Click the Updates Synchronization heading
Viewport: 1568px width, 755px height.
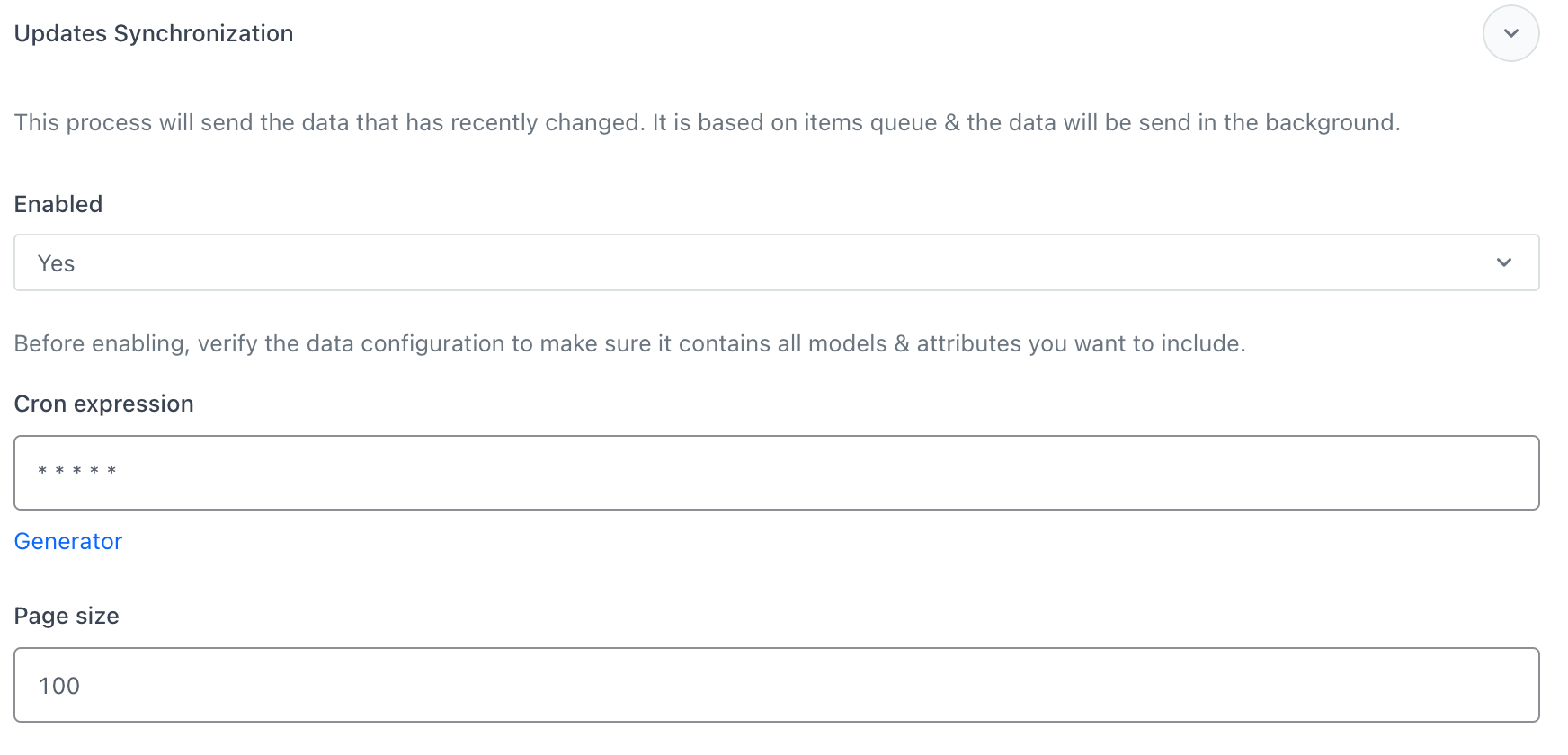click(x=153, y=33)
